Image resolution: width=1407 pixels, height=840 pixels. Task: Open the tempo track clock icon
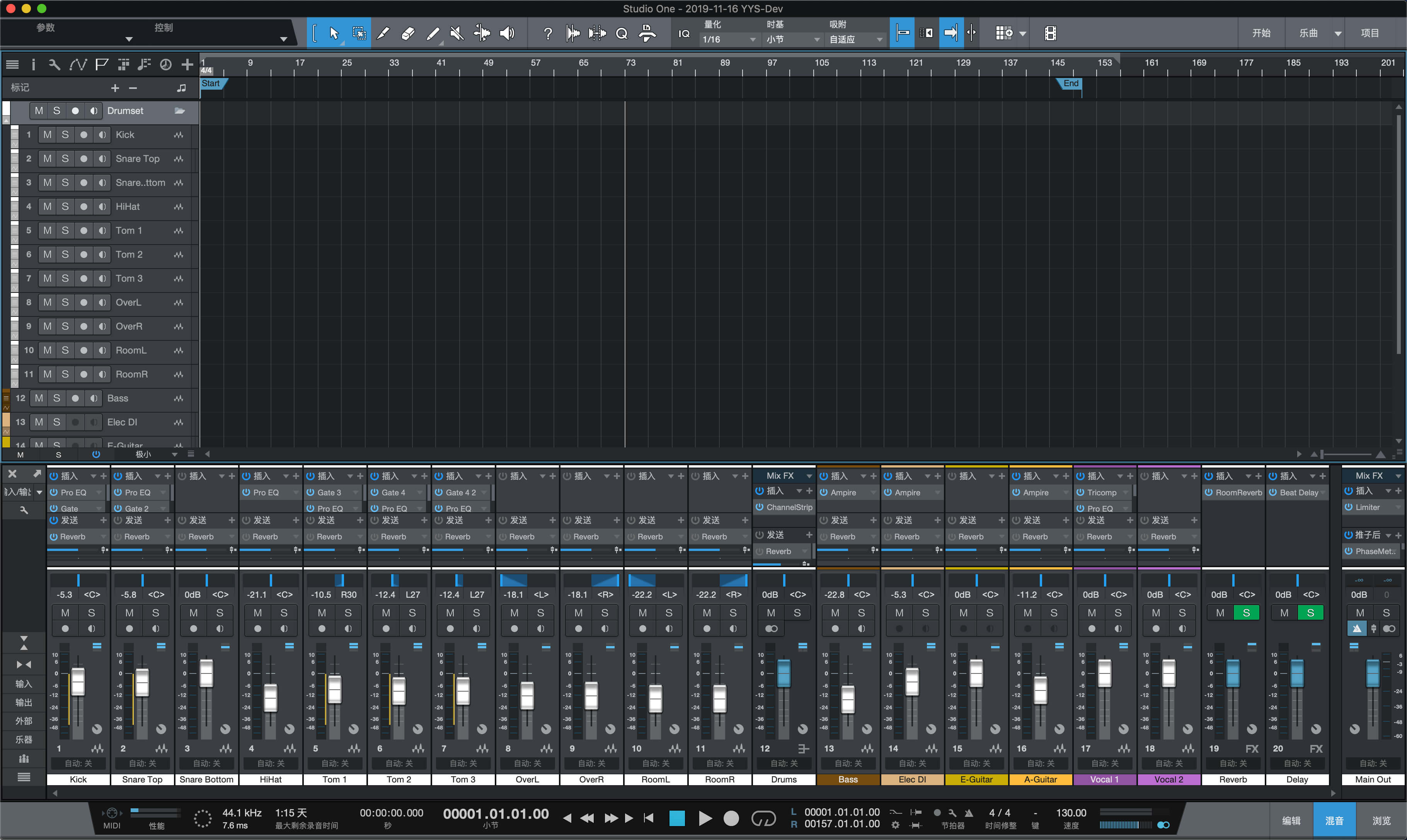pos(165,65)
